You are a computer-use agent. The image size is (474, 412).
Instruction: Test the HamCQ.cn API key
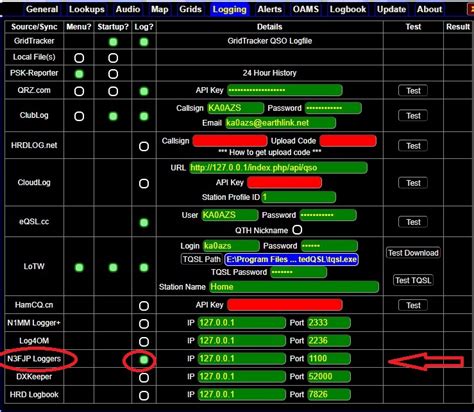(413, 305)
